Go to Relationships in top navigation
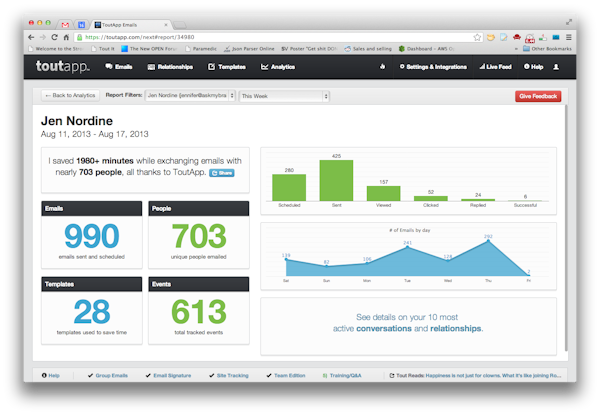The height and width of the screenshot is (415, 600). point(170,67)
